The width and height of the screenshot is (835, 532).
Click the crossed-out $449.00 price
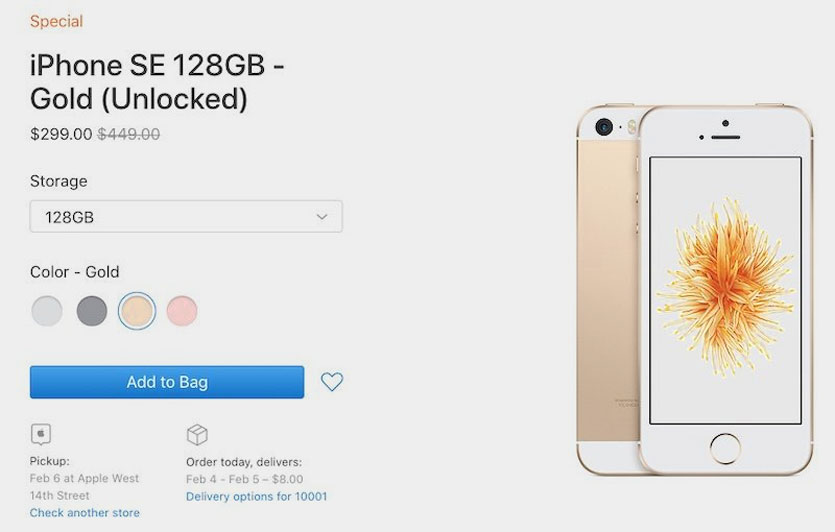[x=128, y=134]
